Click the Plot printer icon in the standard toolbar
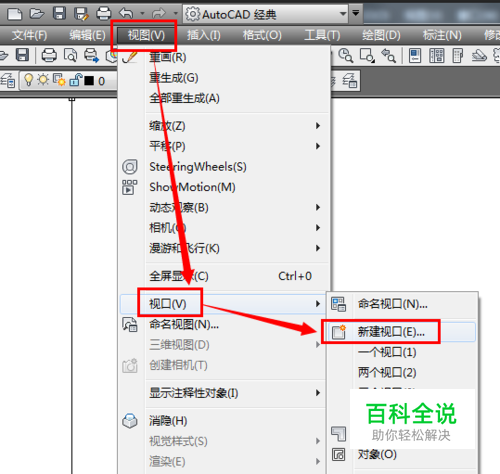This screenshot has width=500, height=474. pyautogui.click(x=49, y=55)
